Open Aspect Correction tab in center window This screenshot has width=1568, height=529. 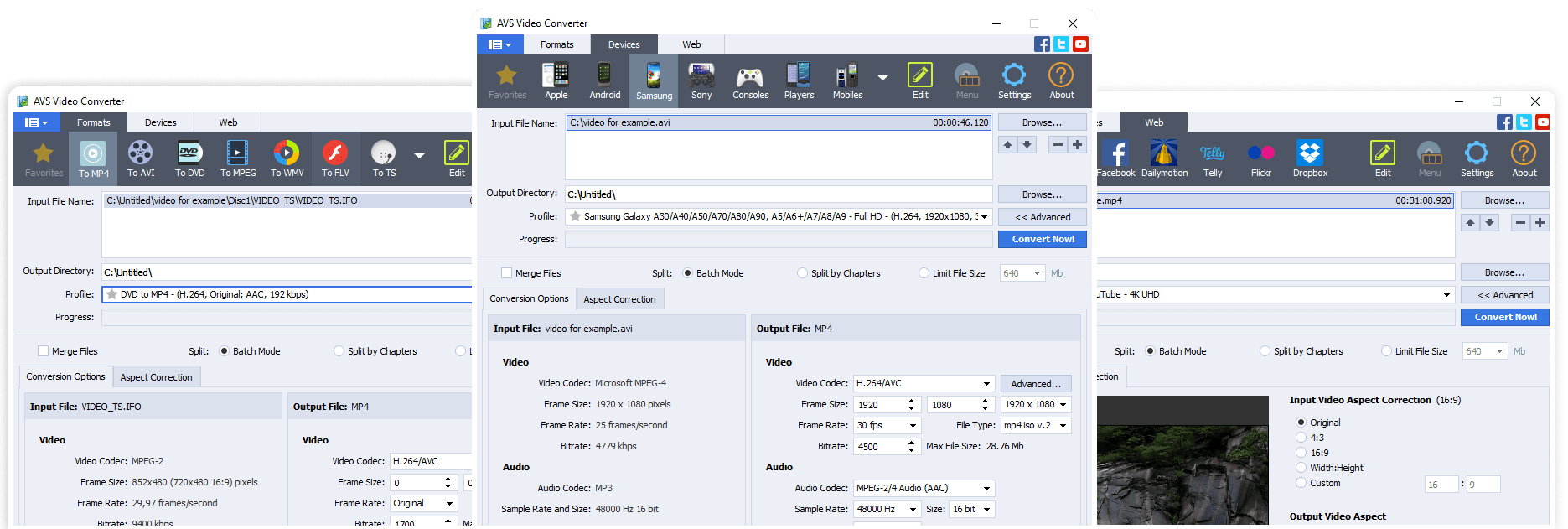(619, 299)
